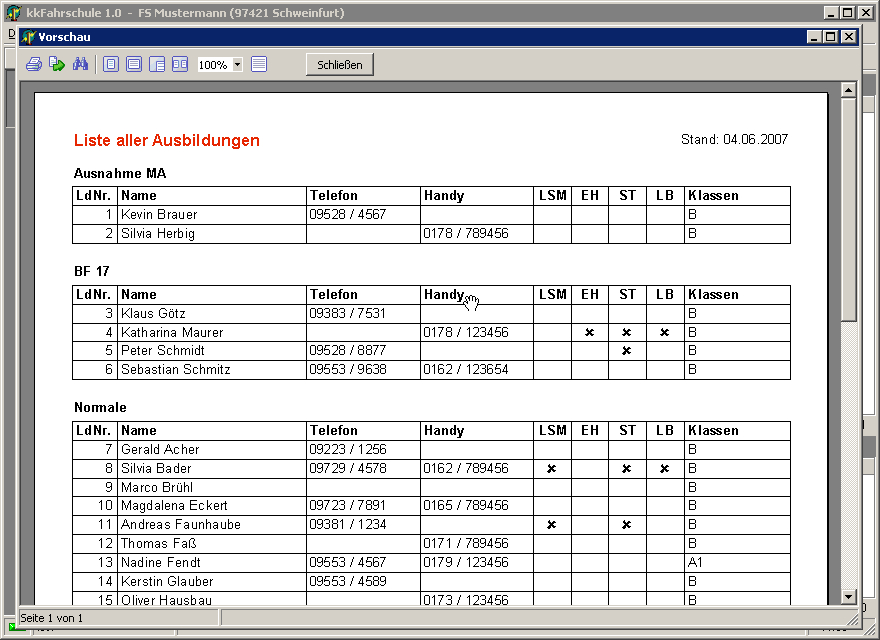This screenshot has height=640, width=880.
Task: Click the scrollbar down arrow
Action: point(849,597)
